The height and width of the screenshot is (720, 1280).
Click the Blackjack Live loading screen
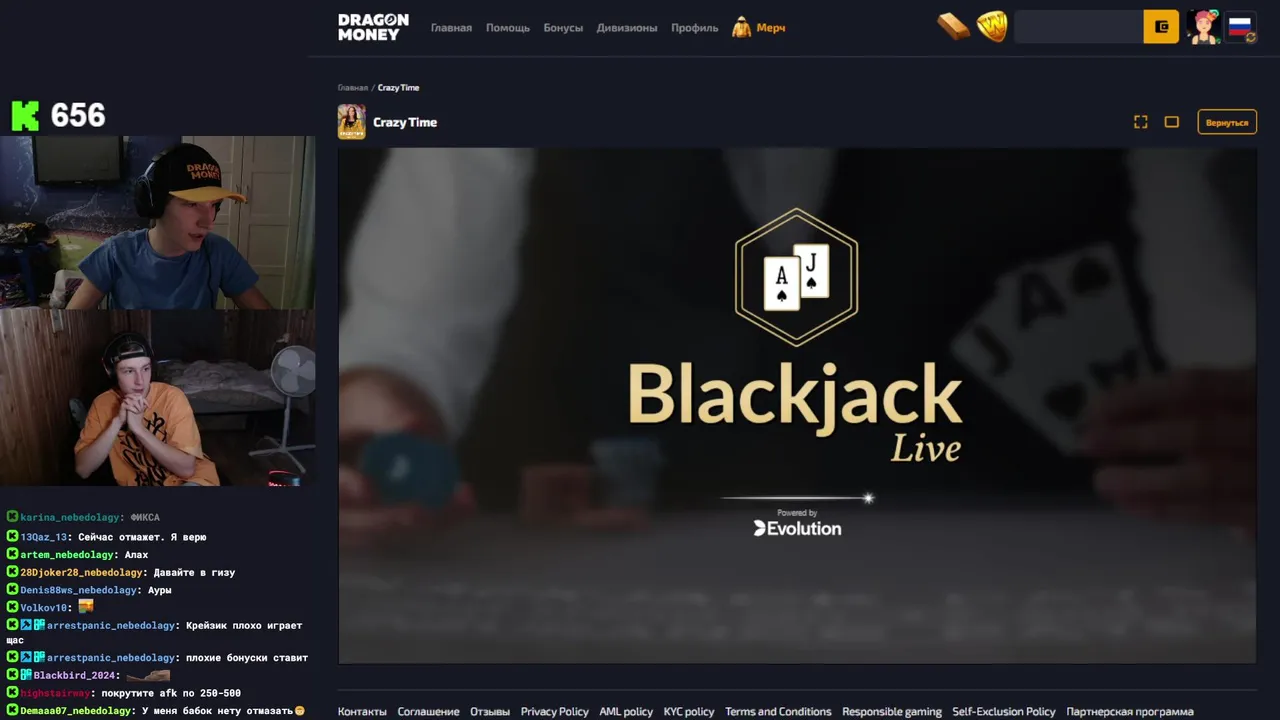797,406
